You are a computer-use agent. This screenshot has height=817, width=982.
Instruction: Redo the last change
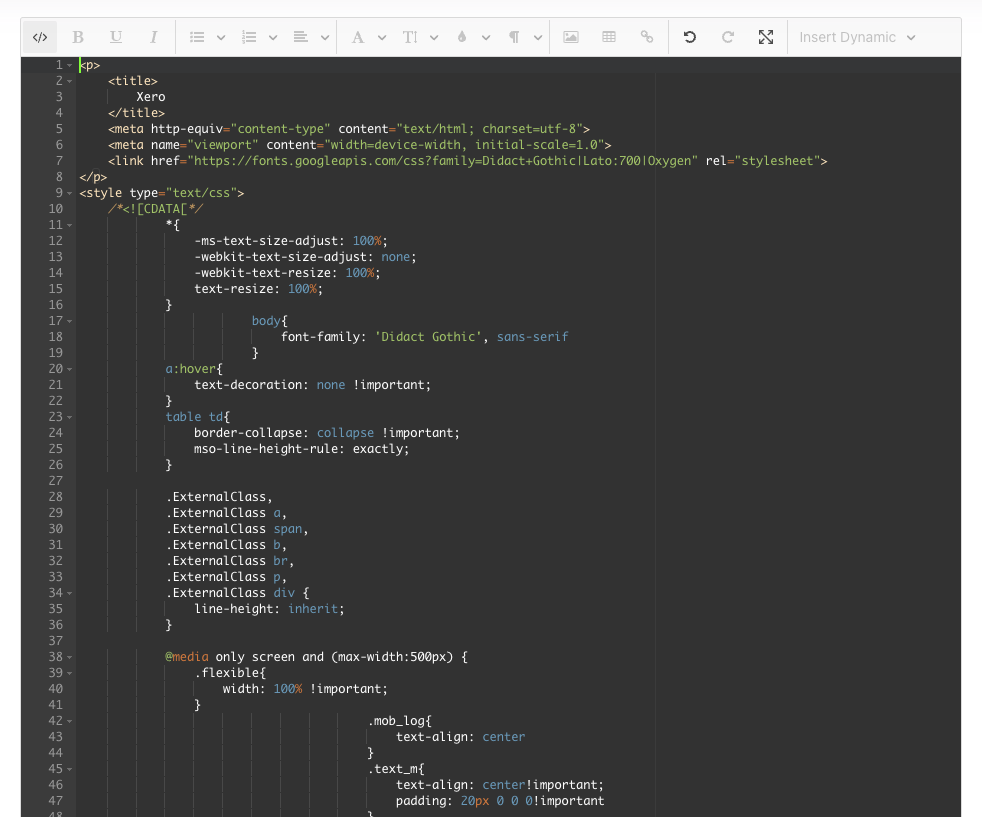(x=727, y=36)
